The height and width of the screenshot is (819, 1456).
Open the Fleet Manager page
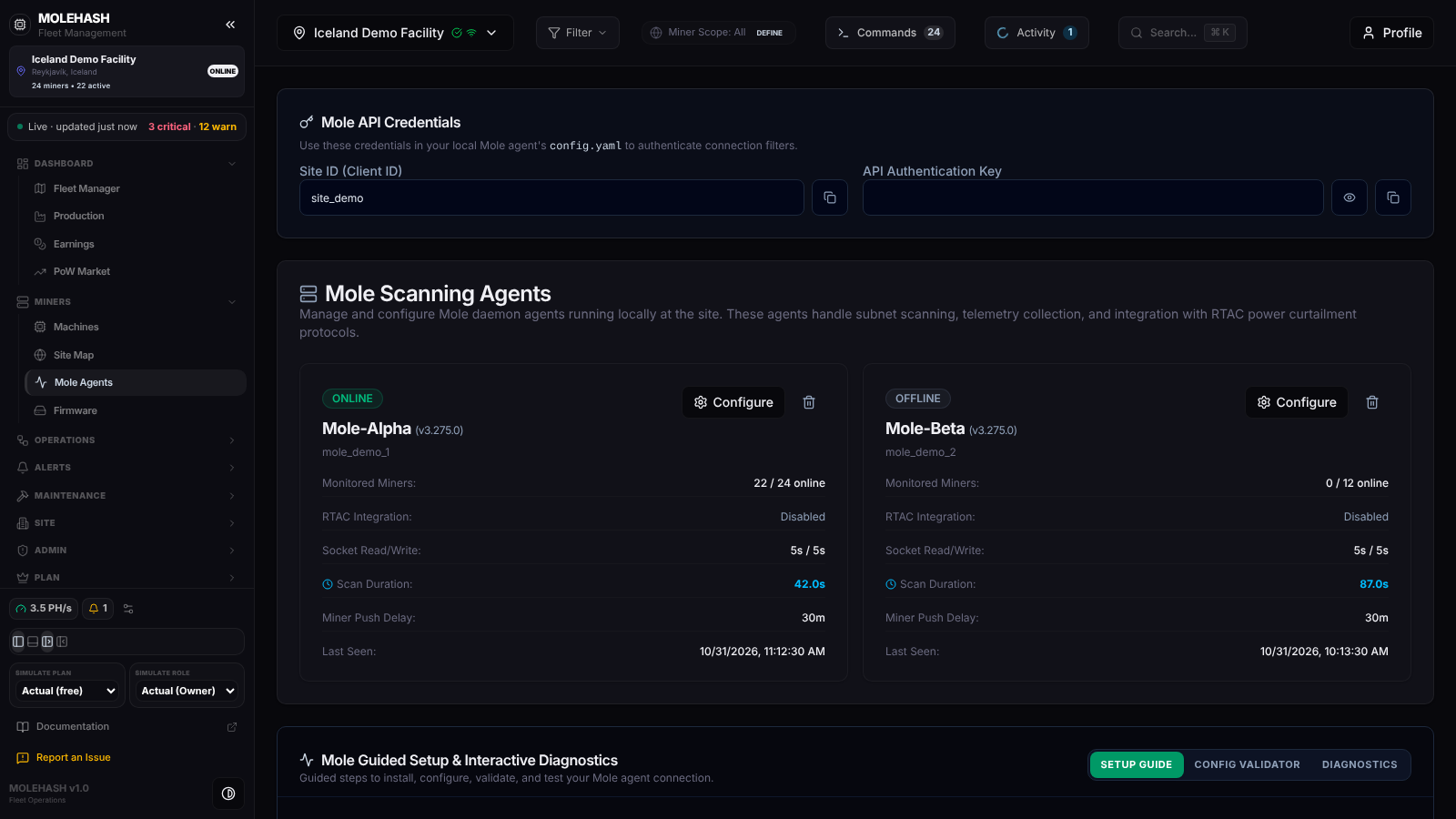tap(135, 188)
